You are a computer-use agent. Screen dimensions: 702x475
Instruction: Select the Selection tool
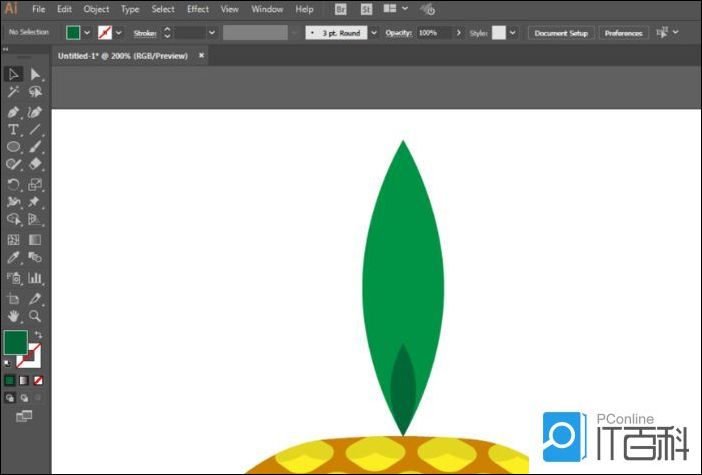(13, 74)
